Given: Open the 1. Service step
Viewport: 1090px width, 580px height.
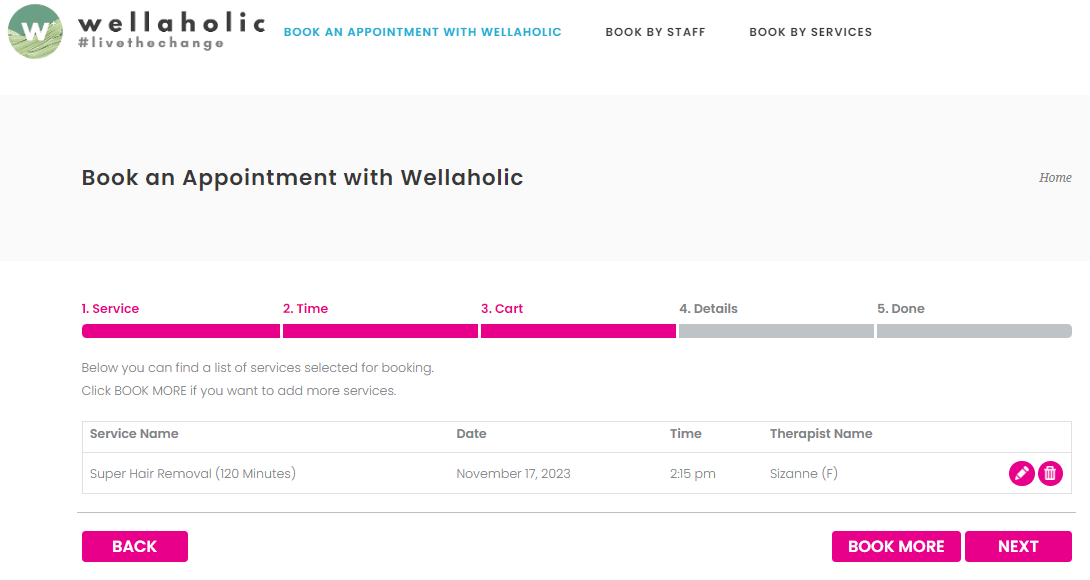Looking at the screenshot, I should click(x=110, y=308).
